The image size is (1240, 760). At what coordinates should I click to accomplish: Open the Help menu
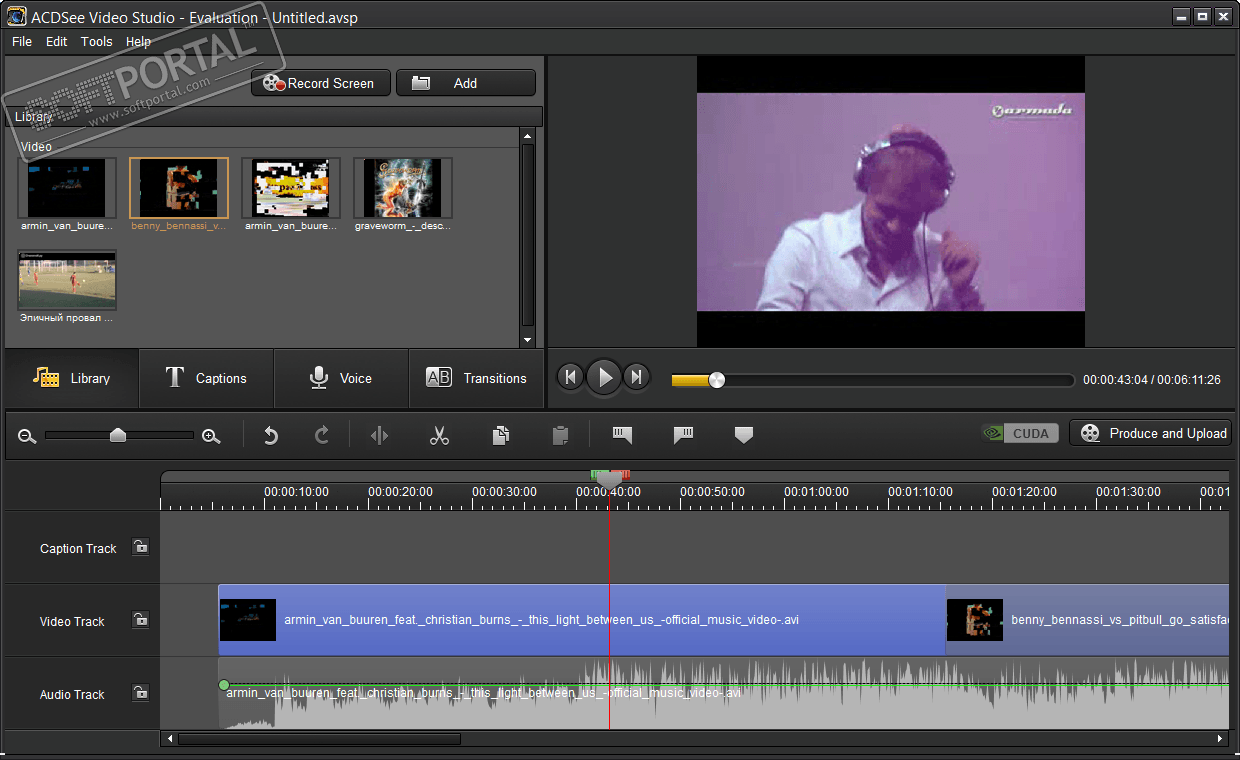[x=139, y=41]
